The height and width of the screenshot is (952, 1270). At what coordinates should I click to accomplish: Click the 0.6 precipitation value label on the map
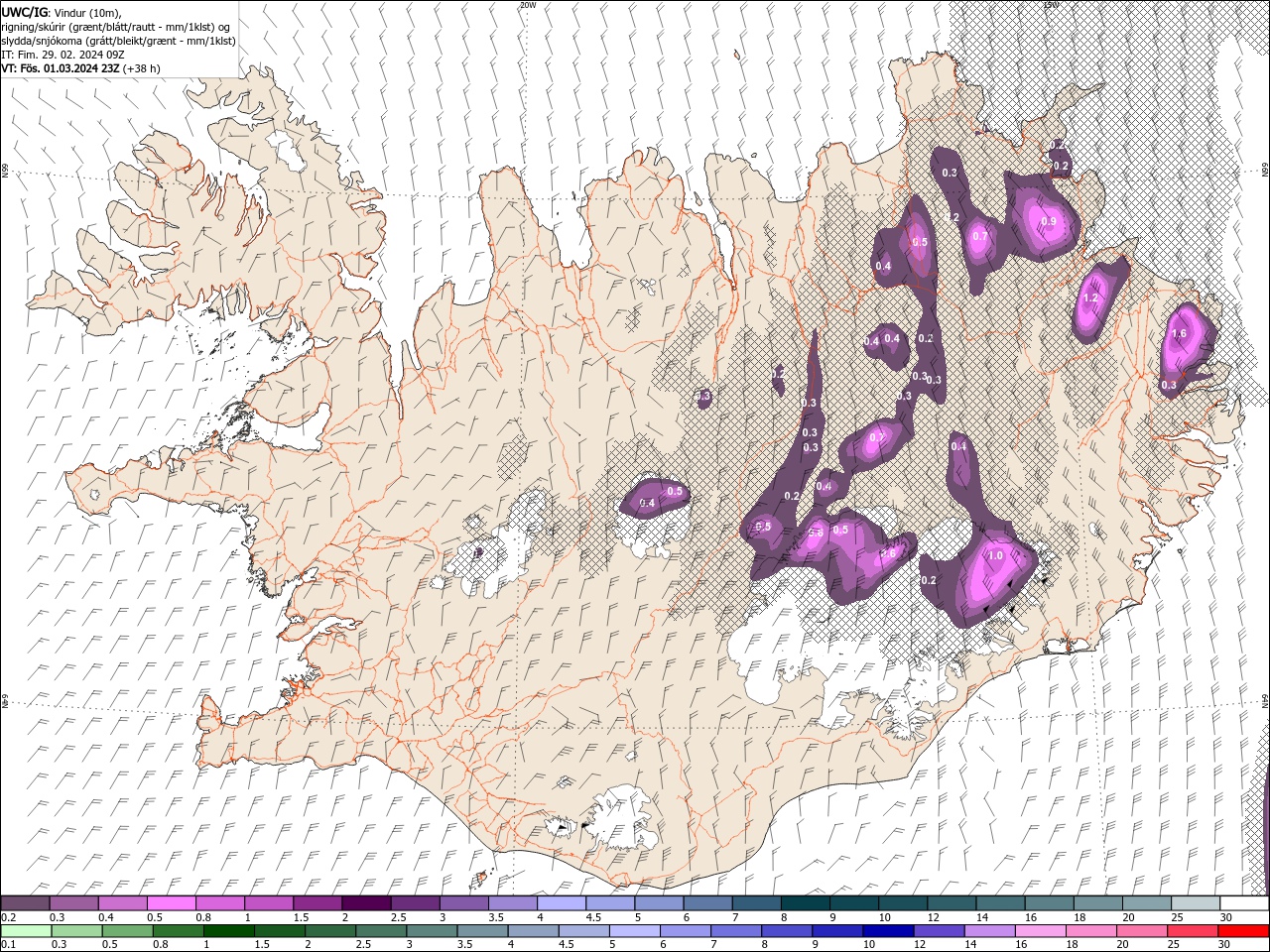click(887, 553)
